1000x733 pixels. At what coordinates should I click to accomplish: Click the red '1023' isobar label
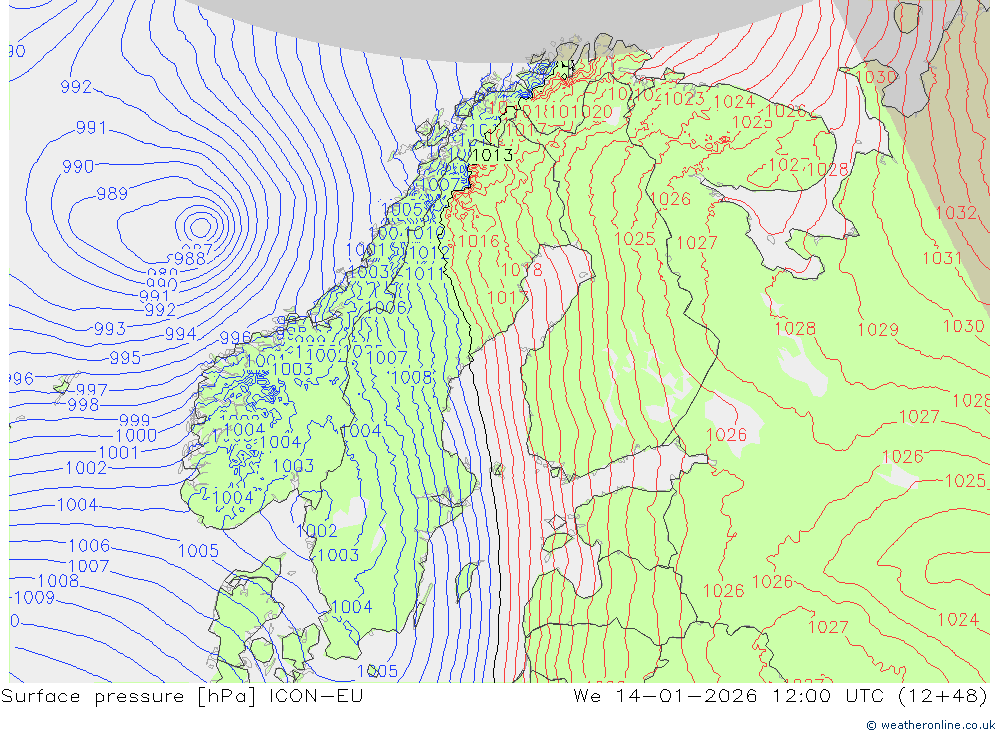click(684, 99)
